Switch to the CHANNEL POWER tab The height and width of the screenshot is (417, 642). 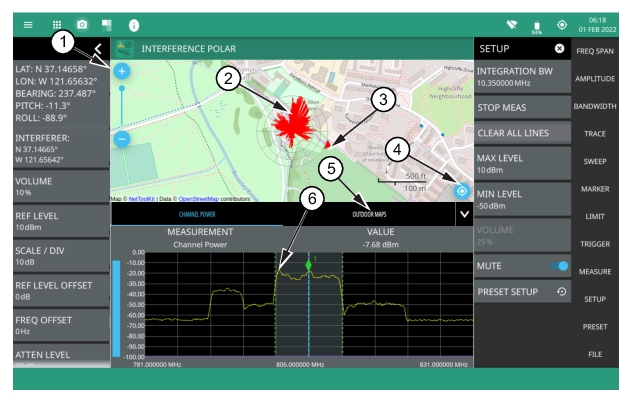[x=196, y=214]
